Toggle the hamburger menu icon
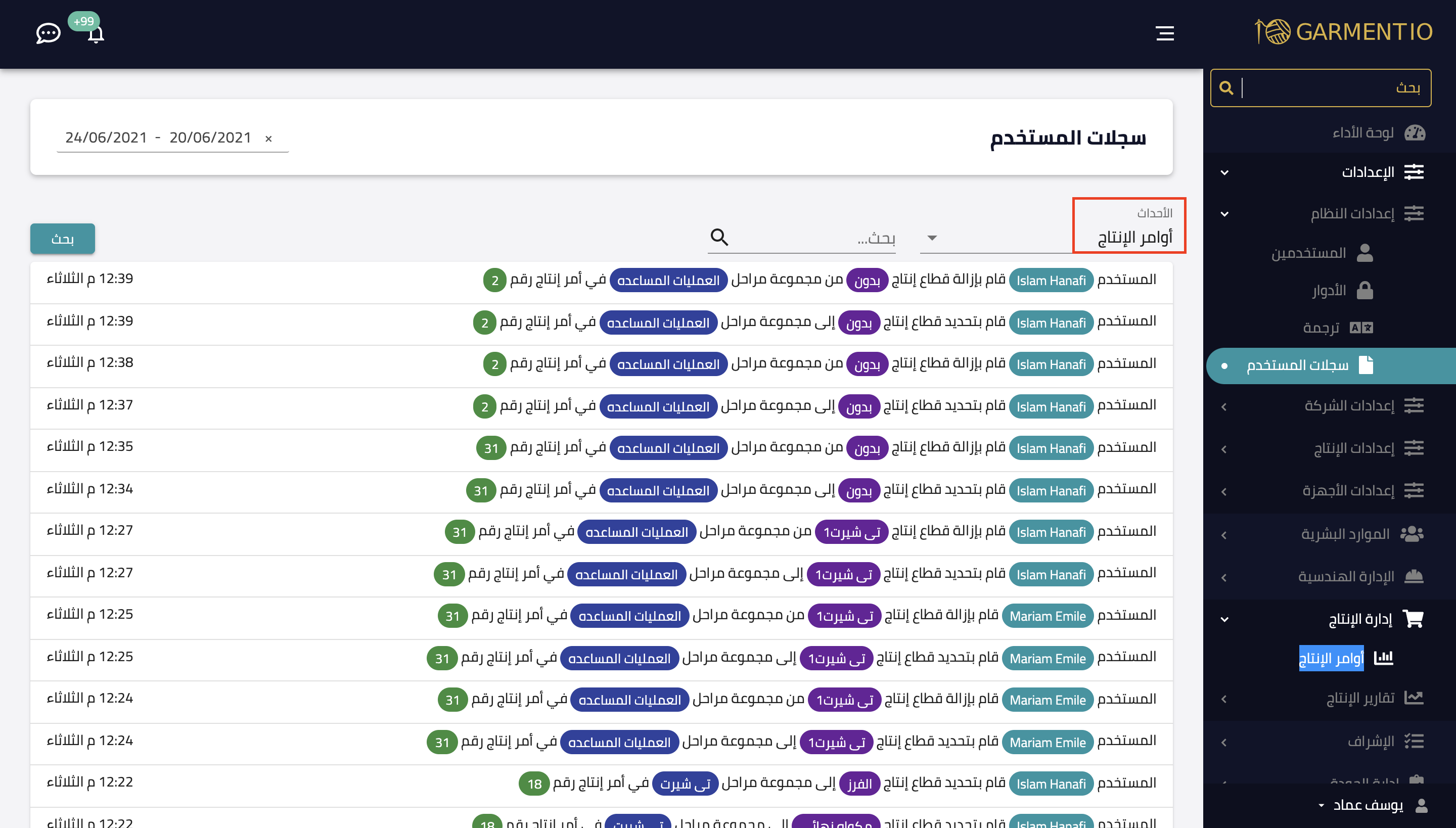The image size is (1456, 828). [1165, 33]
